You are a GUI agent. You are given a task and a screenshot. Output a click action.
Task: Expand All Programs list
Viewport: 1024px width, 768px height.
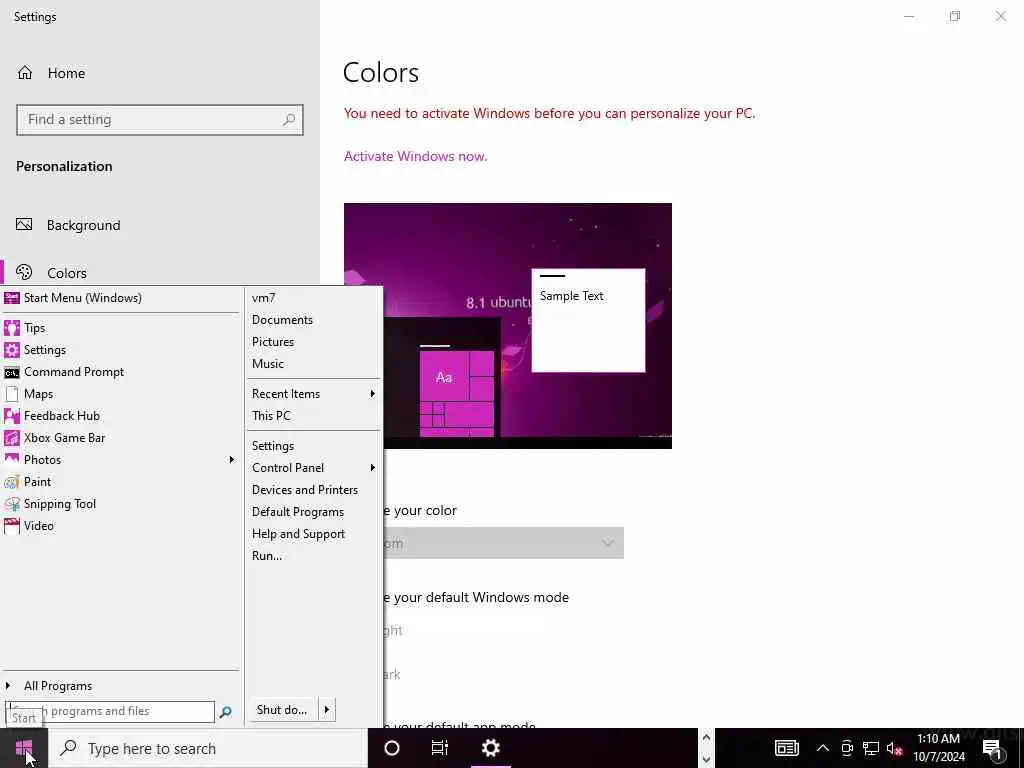tap(121, 686)
